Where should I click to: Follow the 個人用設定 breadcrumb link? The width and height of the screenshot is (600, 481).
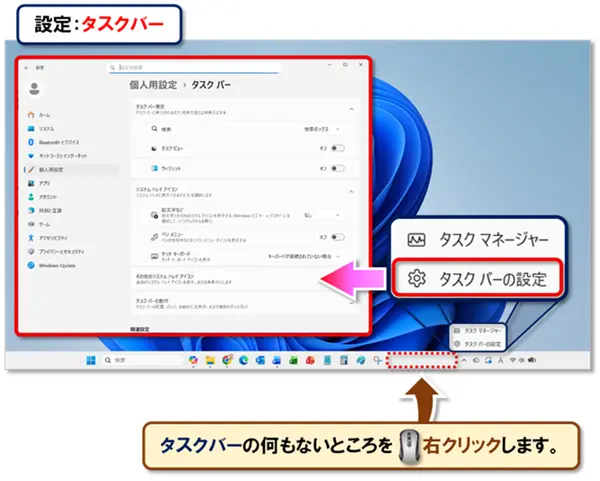tap(153, 85)
